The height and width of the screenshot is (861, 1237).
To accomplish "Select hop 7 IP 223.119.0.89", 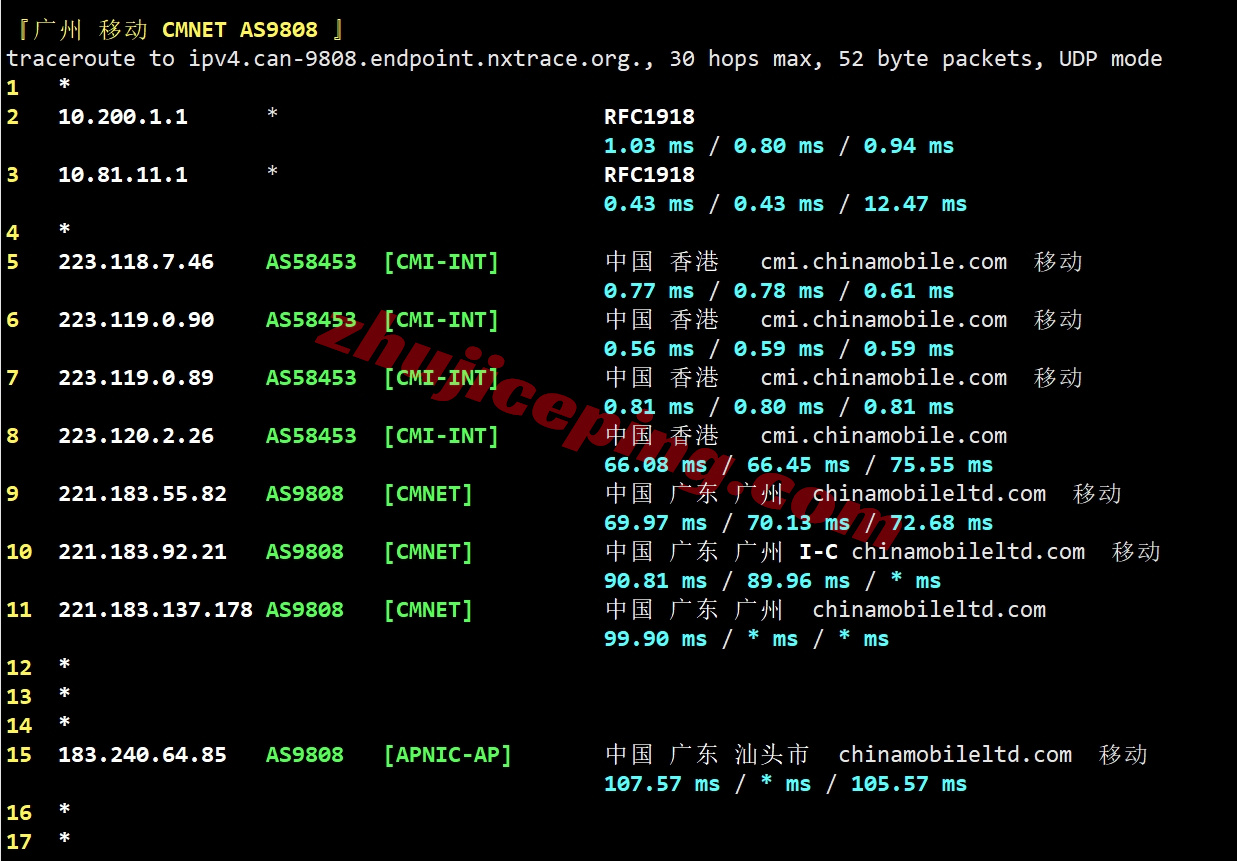I will click(136, 378).
